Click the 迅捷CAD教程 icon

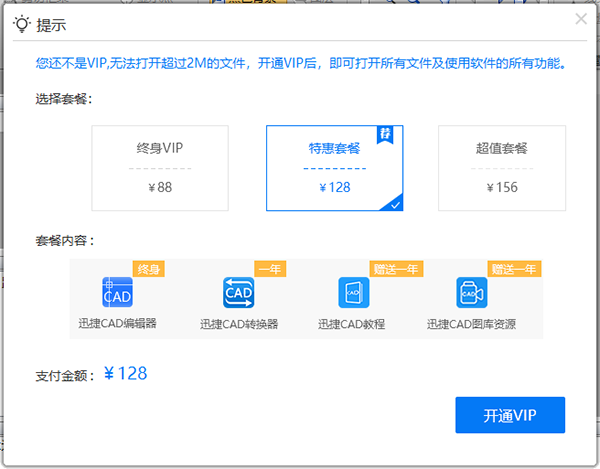pos(354,292)
